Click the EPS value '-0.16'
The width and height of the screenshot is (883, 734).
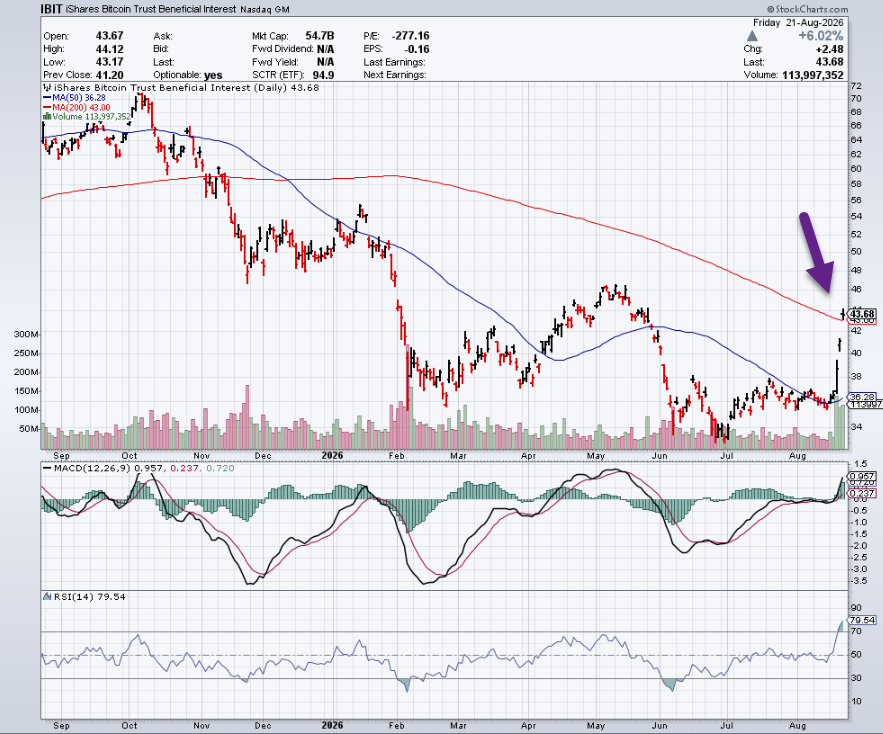click(417, 49)
